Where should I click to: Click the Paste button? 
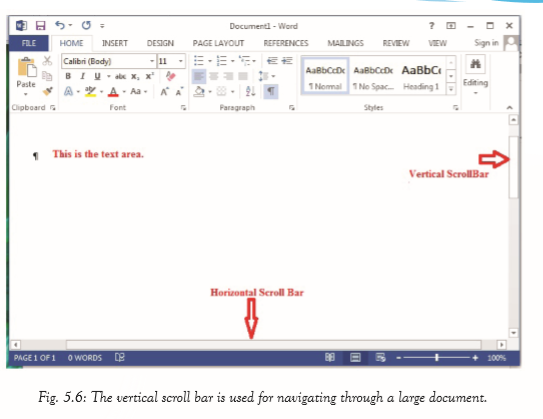point(26,72)
